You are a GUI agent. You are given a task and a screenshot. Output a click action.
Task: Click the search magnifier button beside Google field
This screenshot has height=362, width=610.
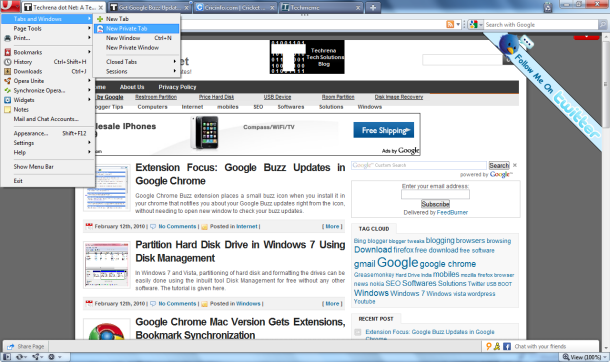coord(603,24)
